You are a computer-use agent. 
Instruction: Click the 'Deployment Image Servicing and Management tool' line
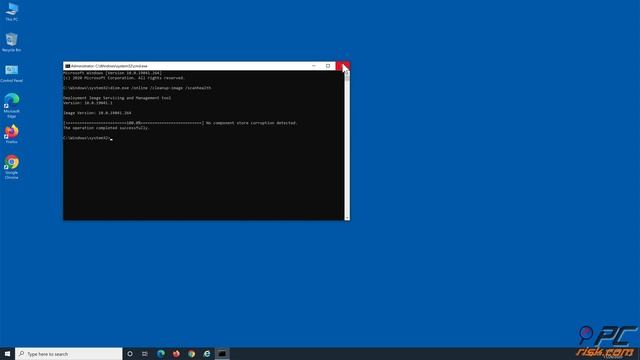click(117, 98)
